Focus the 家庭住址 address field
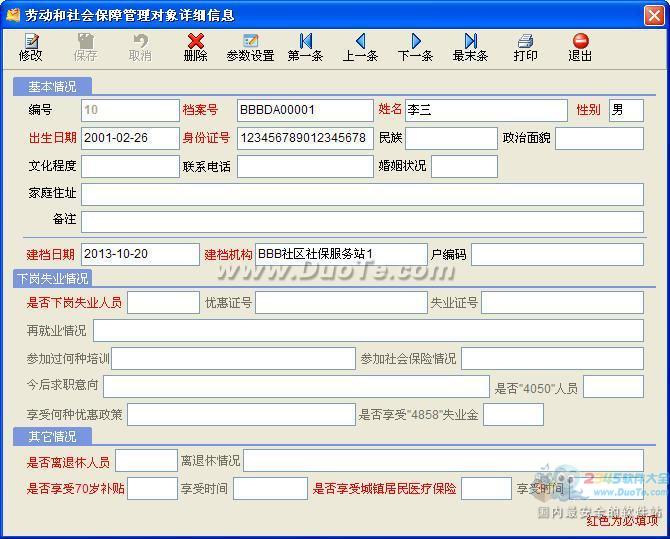 pyautogui.click(x=362, y=194)
